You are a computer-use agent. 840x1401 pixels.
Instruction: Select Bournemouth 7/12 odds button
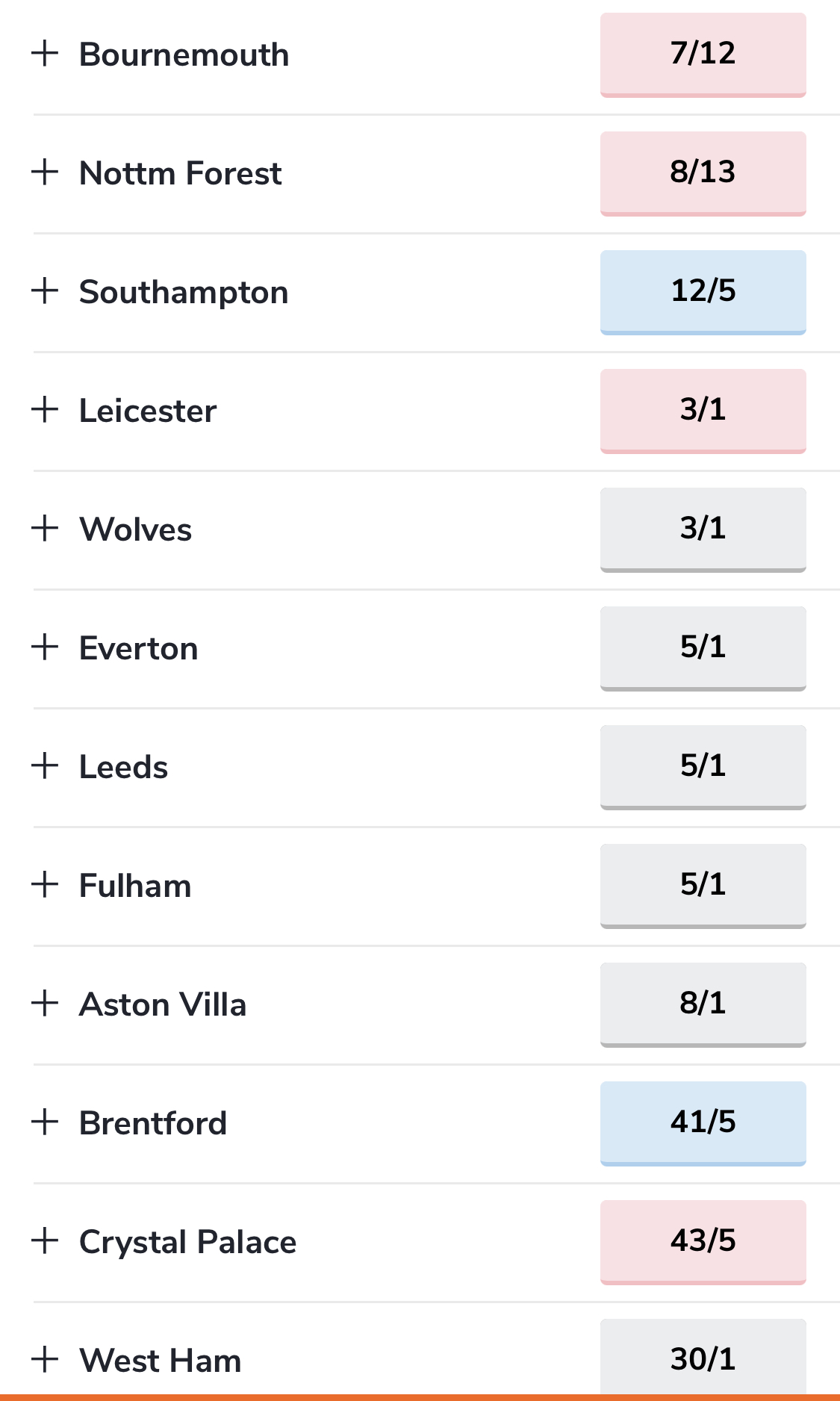pos(703,55)
